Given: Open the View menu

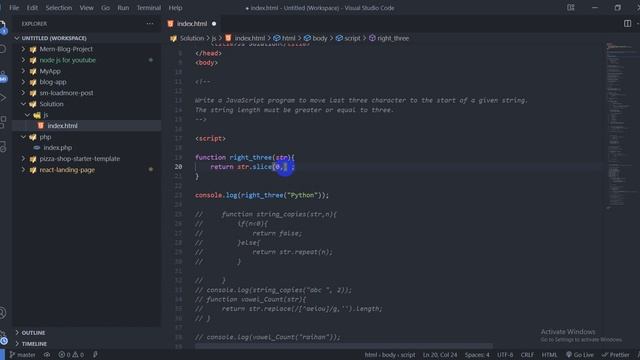Looking at the screenshot, I should (x=87, y=8).
